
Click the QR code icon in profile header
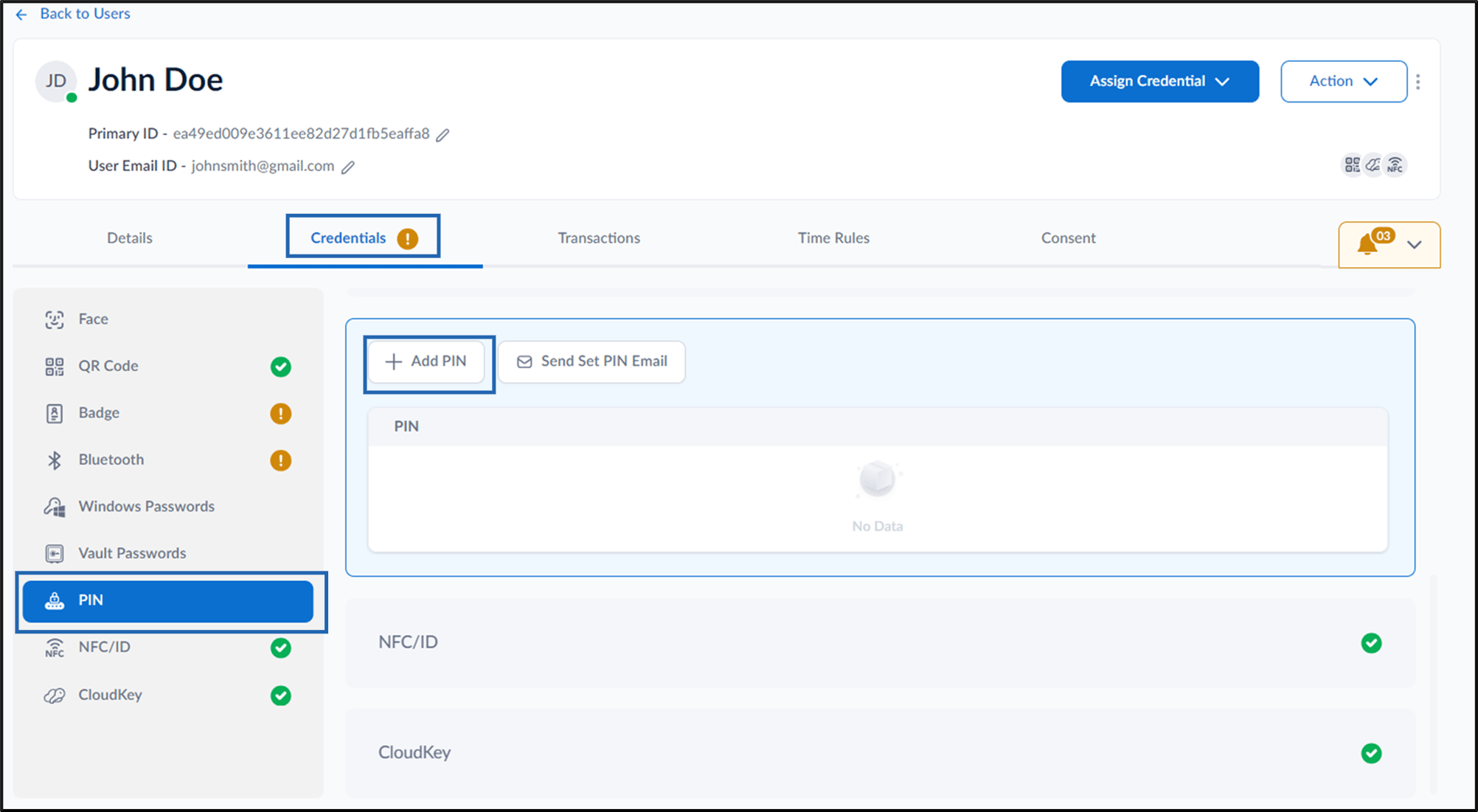[x=1352, y=164]
